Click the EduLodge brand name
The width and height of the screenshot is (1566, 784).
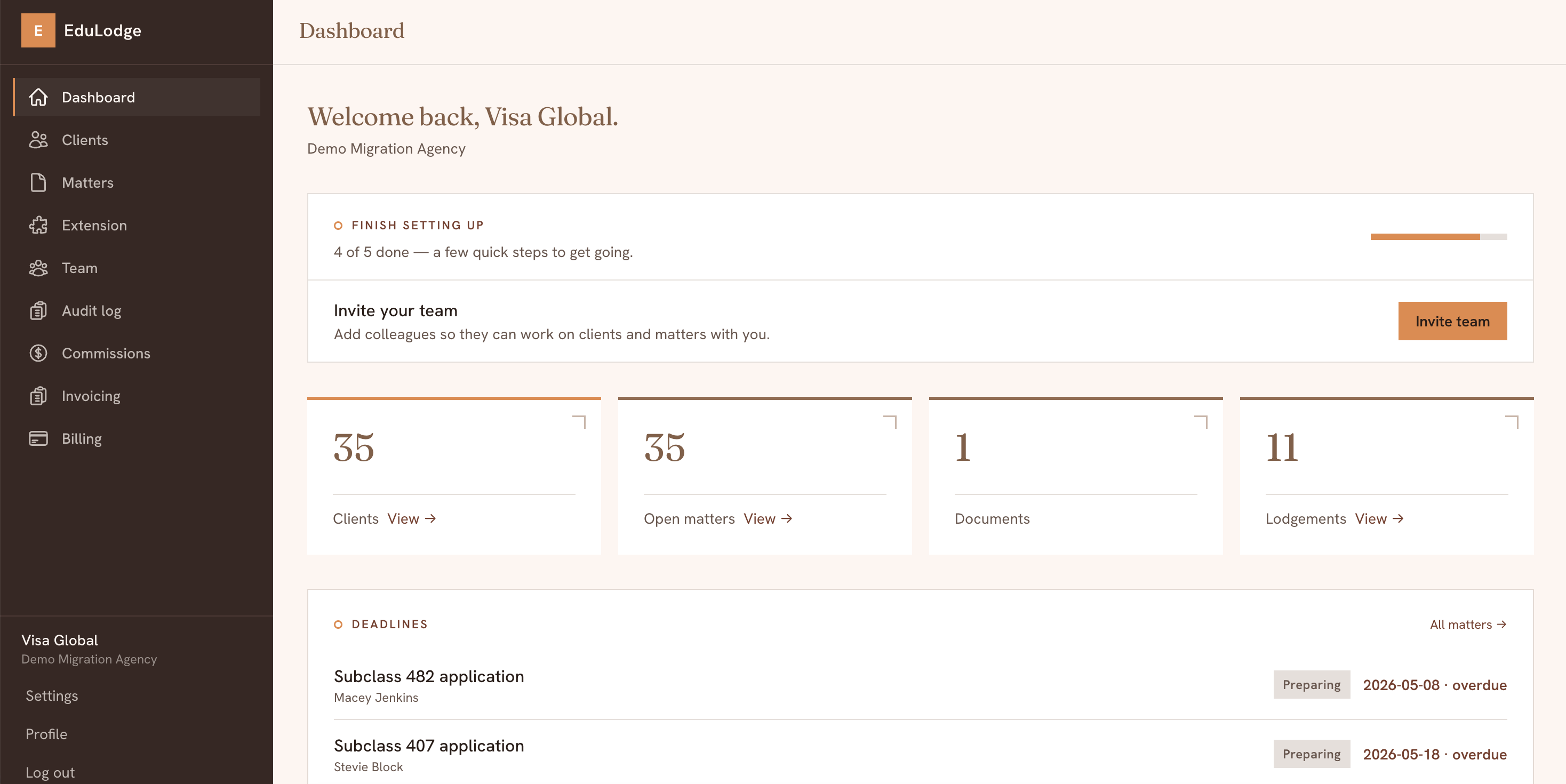tap(102, 30)
